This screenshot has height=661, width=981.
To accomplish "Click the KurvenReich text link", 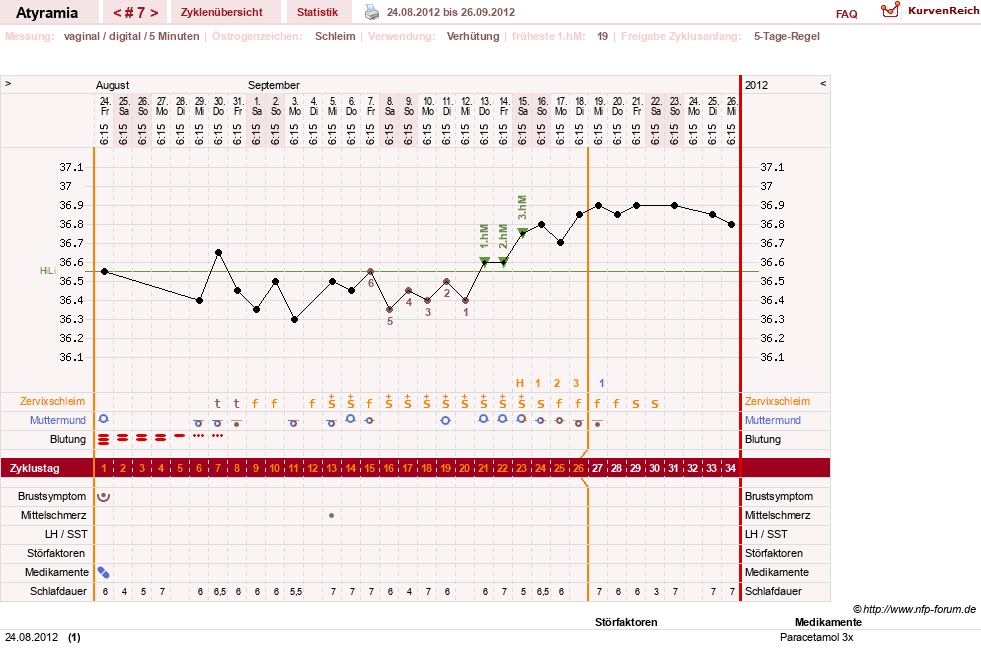I will [943, 11].
